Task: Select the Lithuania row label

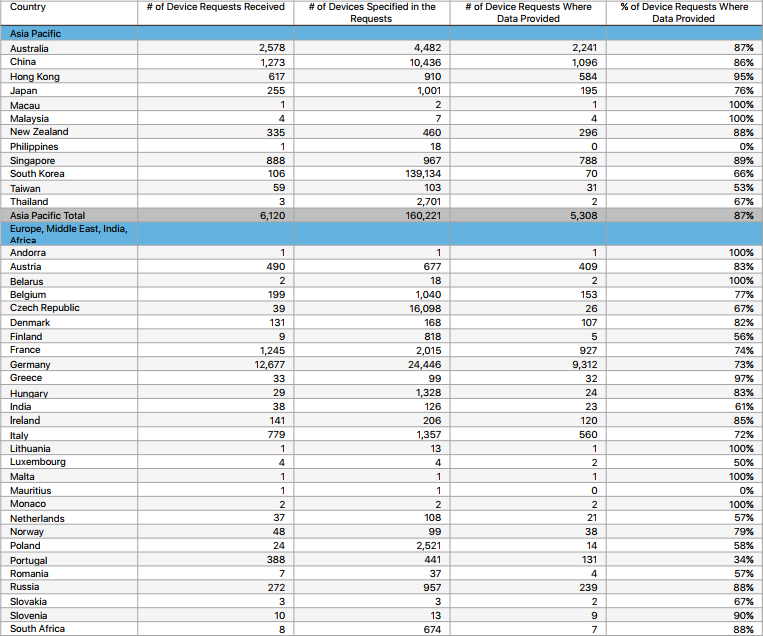Action: (30, 449)
